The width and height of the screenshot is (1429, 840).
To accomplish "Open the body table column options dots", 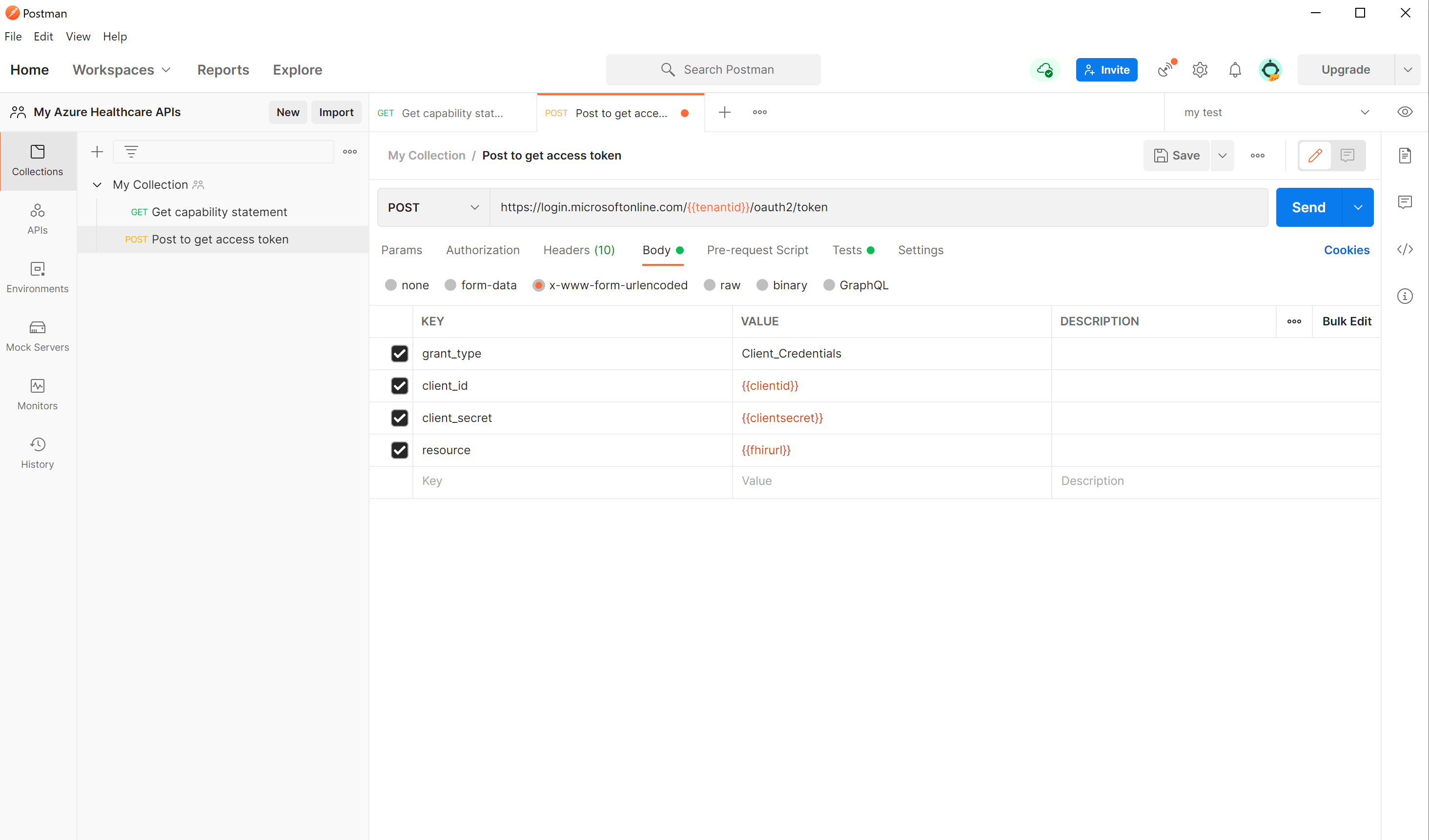I will (x=1294, y=321).
